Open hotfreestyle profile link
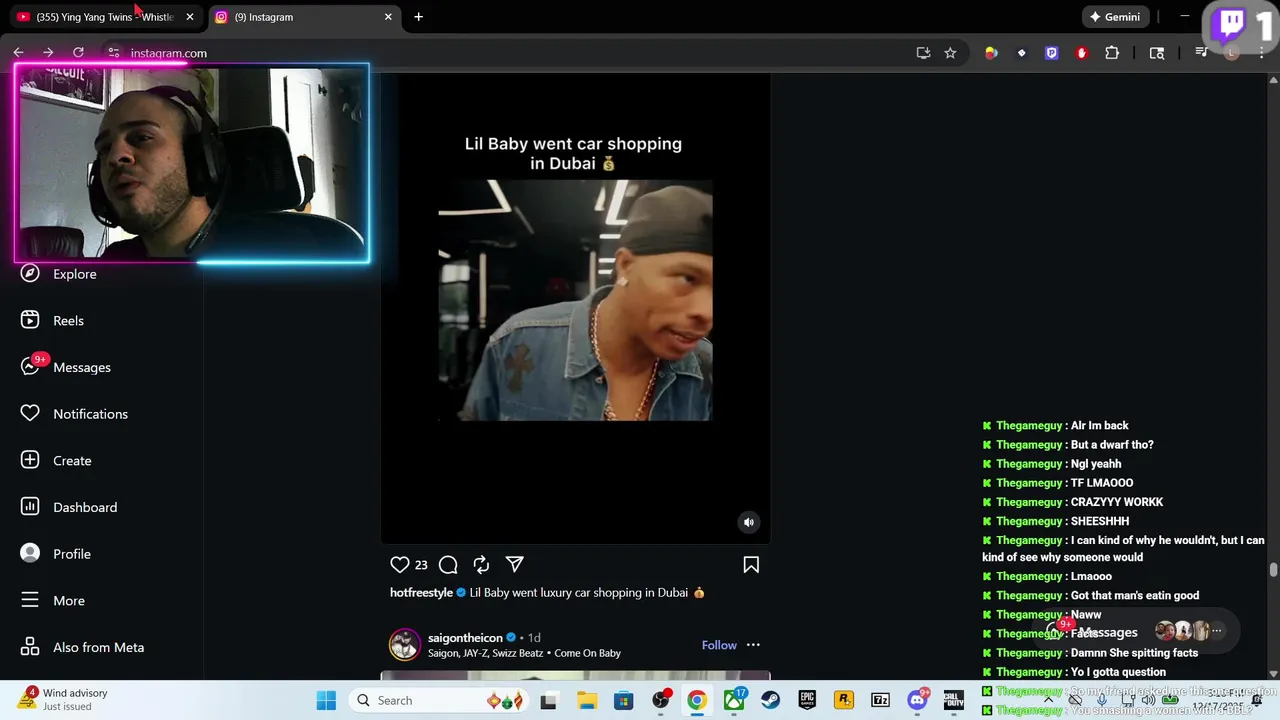Image resolution: width=1280 pixels, height=720 pixels. (x=421, y=592)
